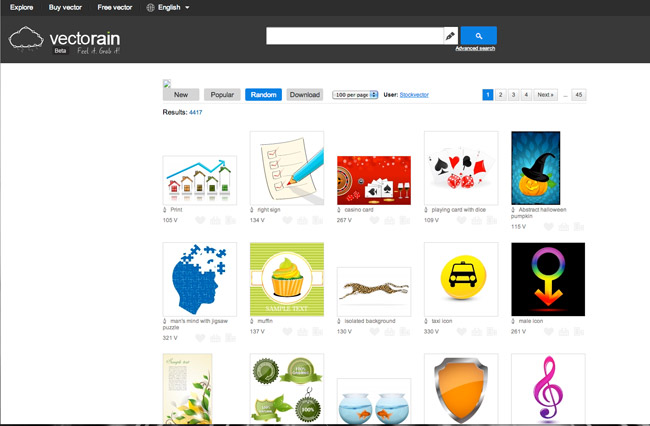Viewport: 650px width, 426px height.
Task: Open the Explore menu
Action: pos(22,7)
